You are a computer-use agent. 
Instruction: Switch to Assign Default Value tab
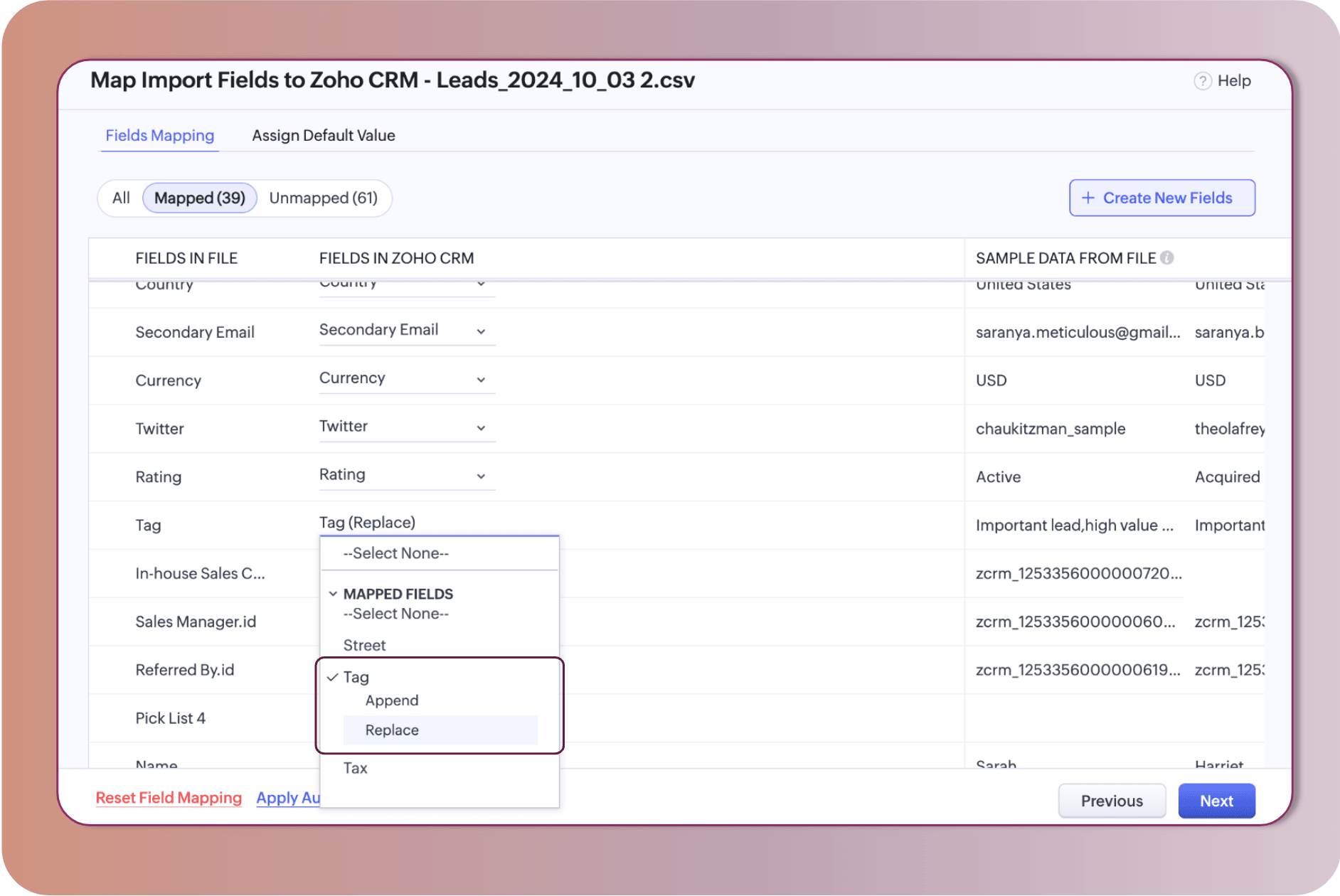coord(324,136)
